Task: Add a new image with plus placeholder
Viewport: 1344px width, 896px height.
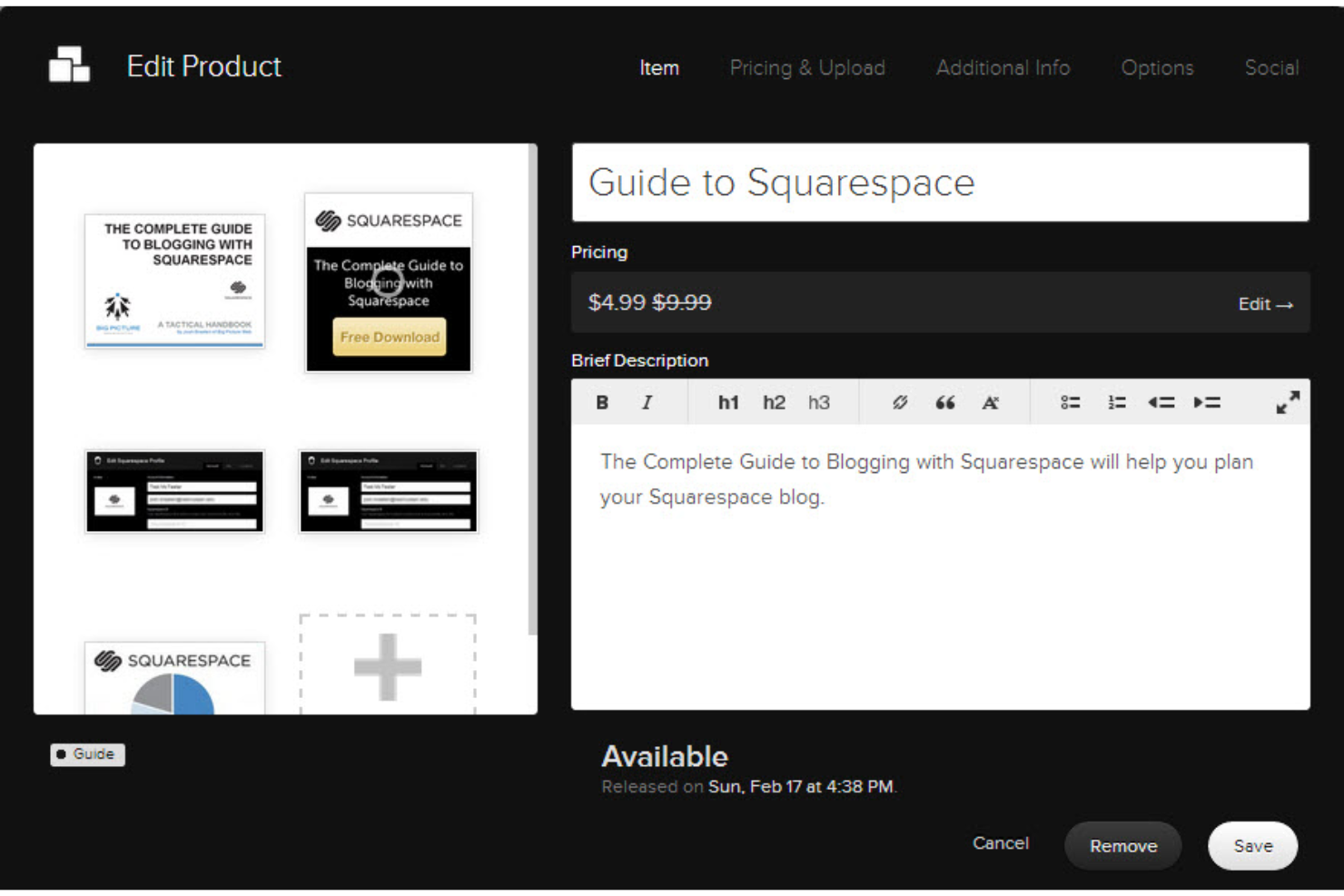Action: click(x=388, y=665)
